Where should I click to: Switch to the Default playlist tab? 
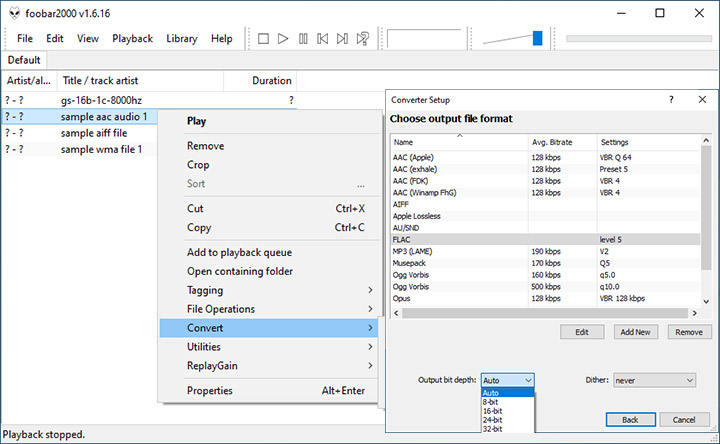click(24, 60)
